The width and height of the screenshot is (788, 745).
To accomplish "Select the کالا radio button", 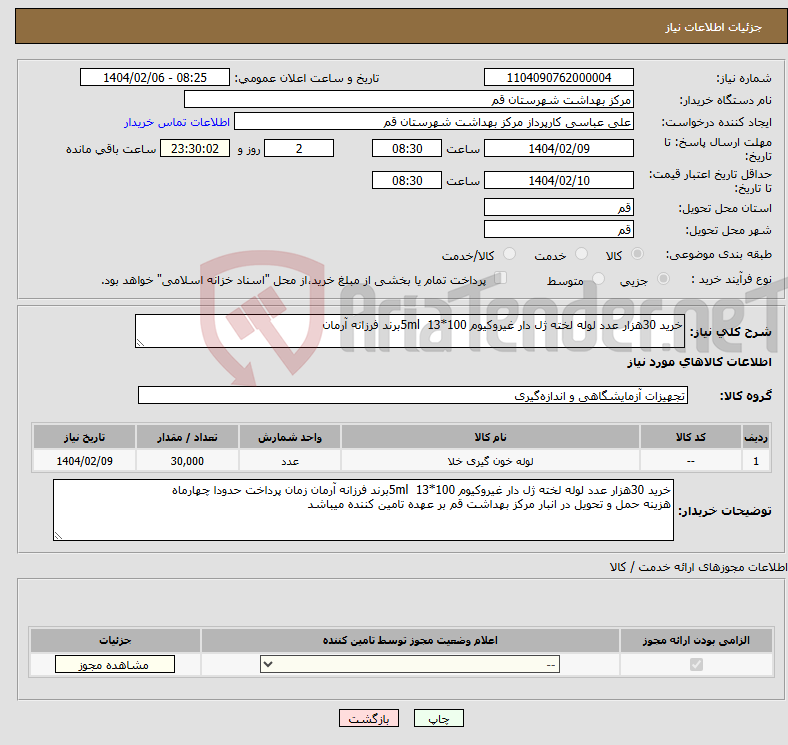I will click(x=638, y=255).
